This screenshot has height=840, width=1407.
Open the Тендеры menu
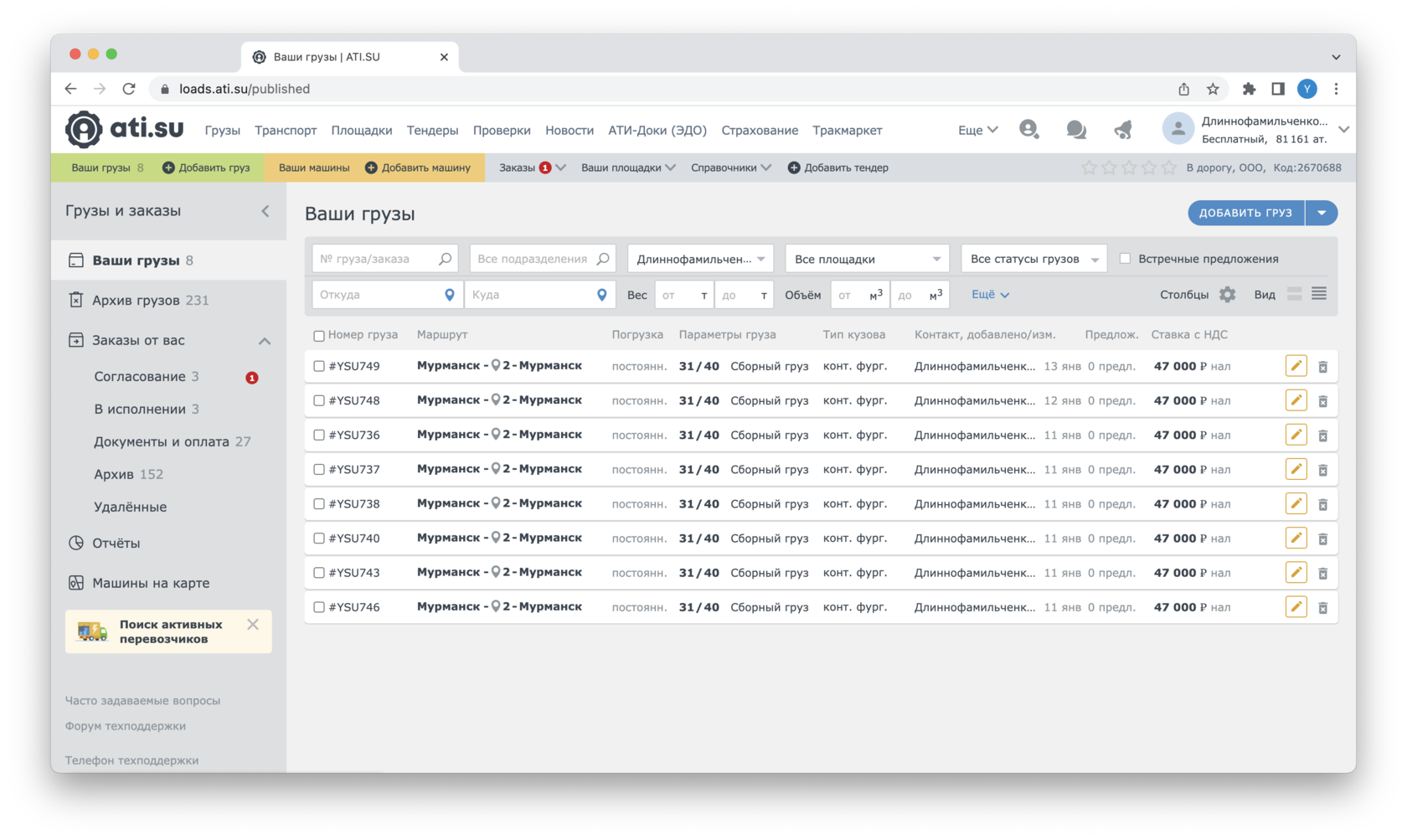coord(432,130)
